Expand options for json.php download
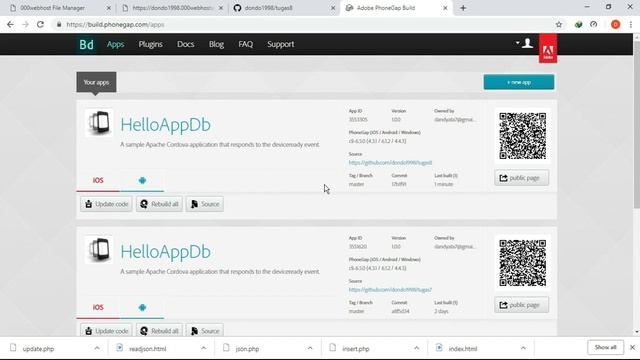This screenshot has height=360, width=640. click(310, 348)
